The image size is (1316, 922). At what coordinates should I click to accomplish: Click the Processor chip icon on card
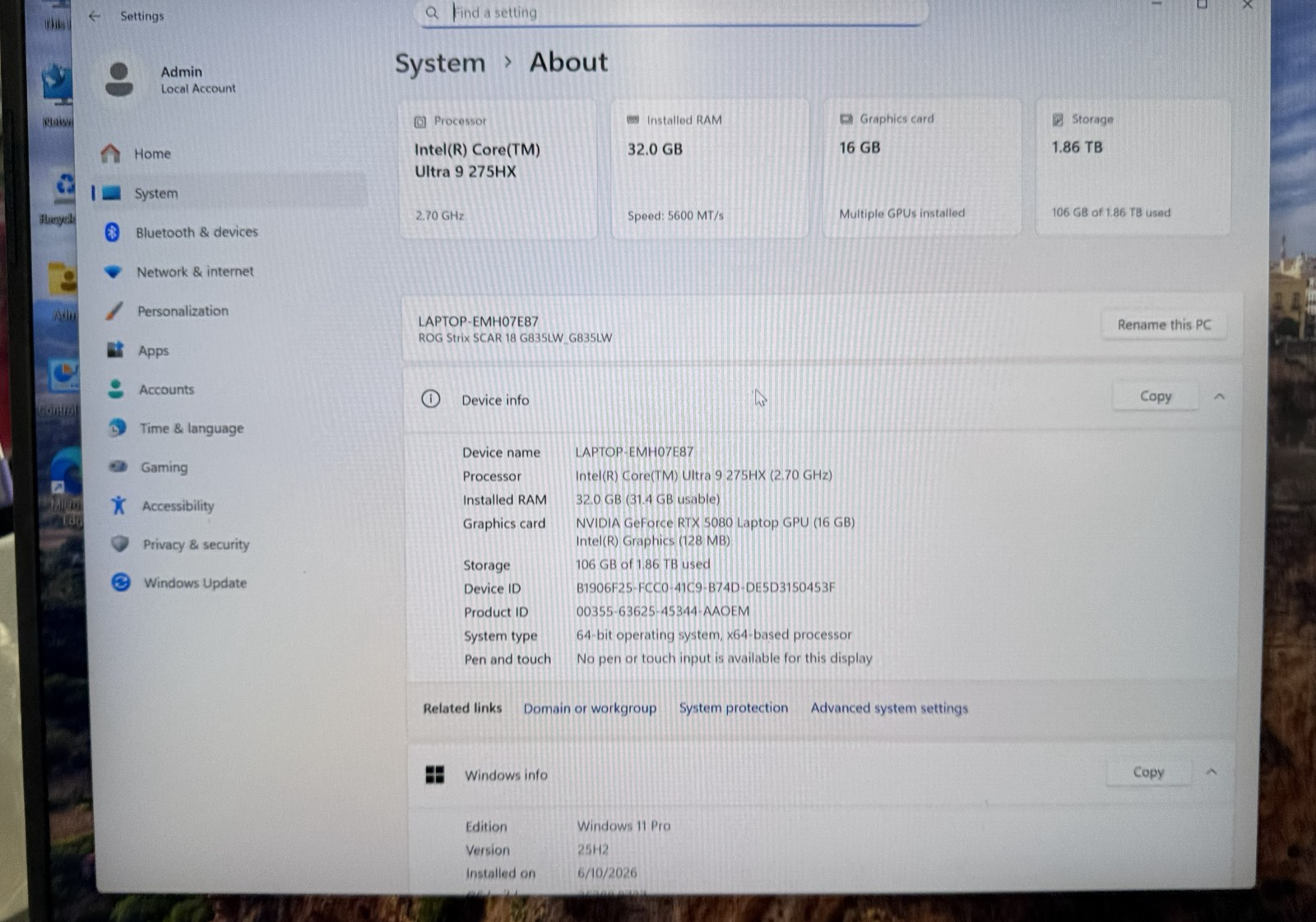(419, 122)
